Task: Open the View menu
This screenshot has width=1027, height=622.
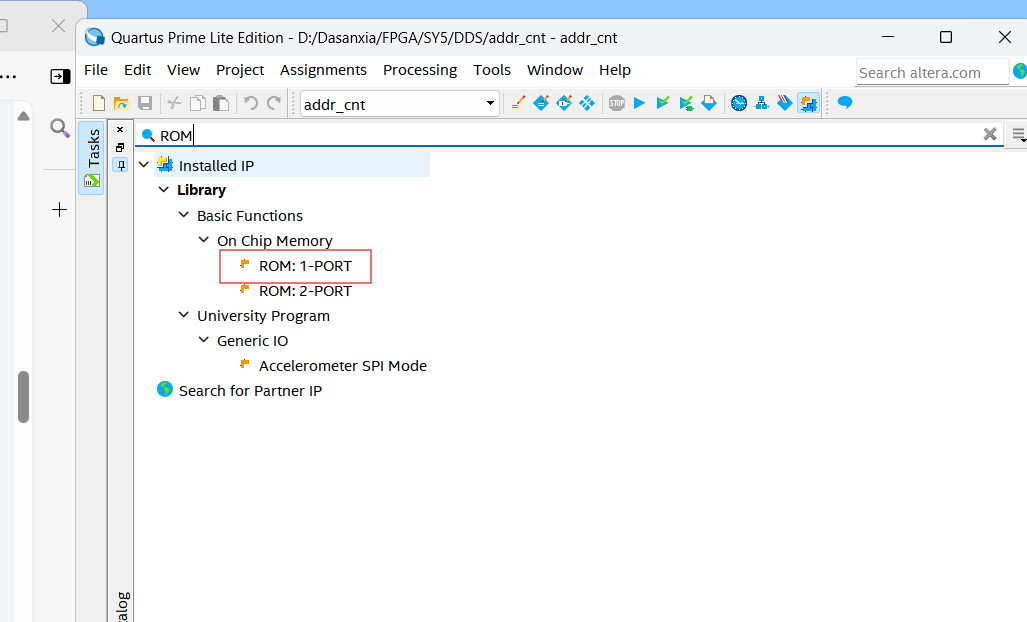Action: coord(183,70)
